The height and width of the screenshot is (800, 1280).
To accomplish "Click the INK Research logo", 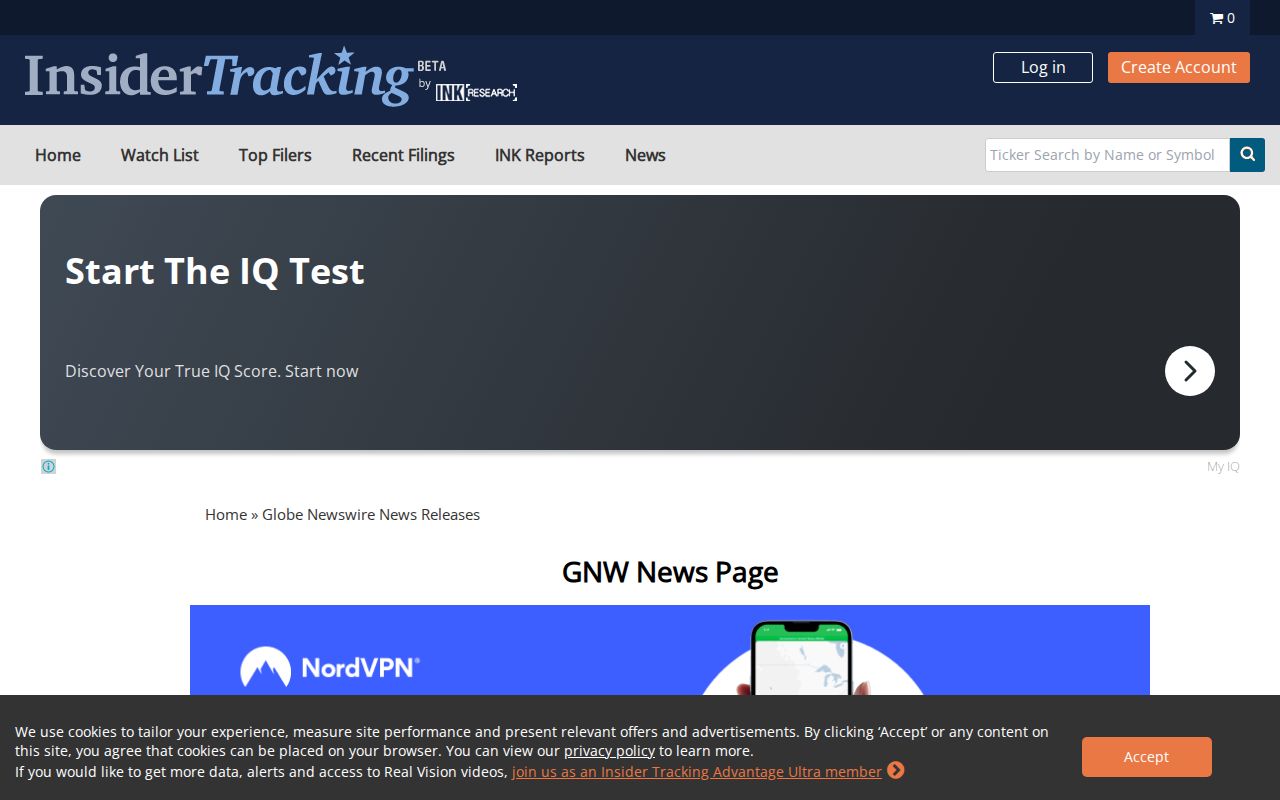I will [x=476, y=92].
